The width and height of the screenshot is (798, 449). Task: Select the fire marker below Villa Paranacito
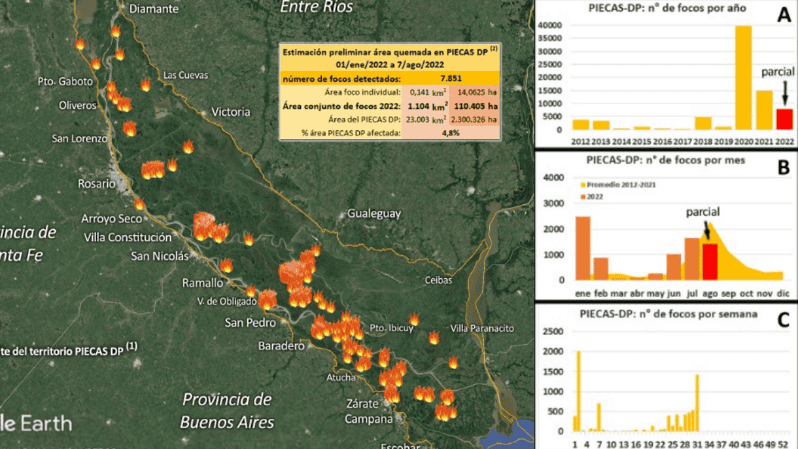click(454, 363)
